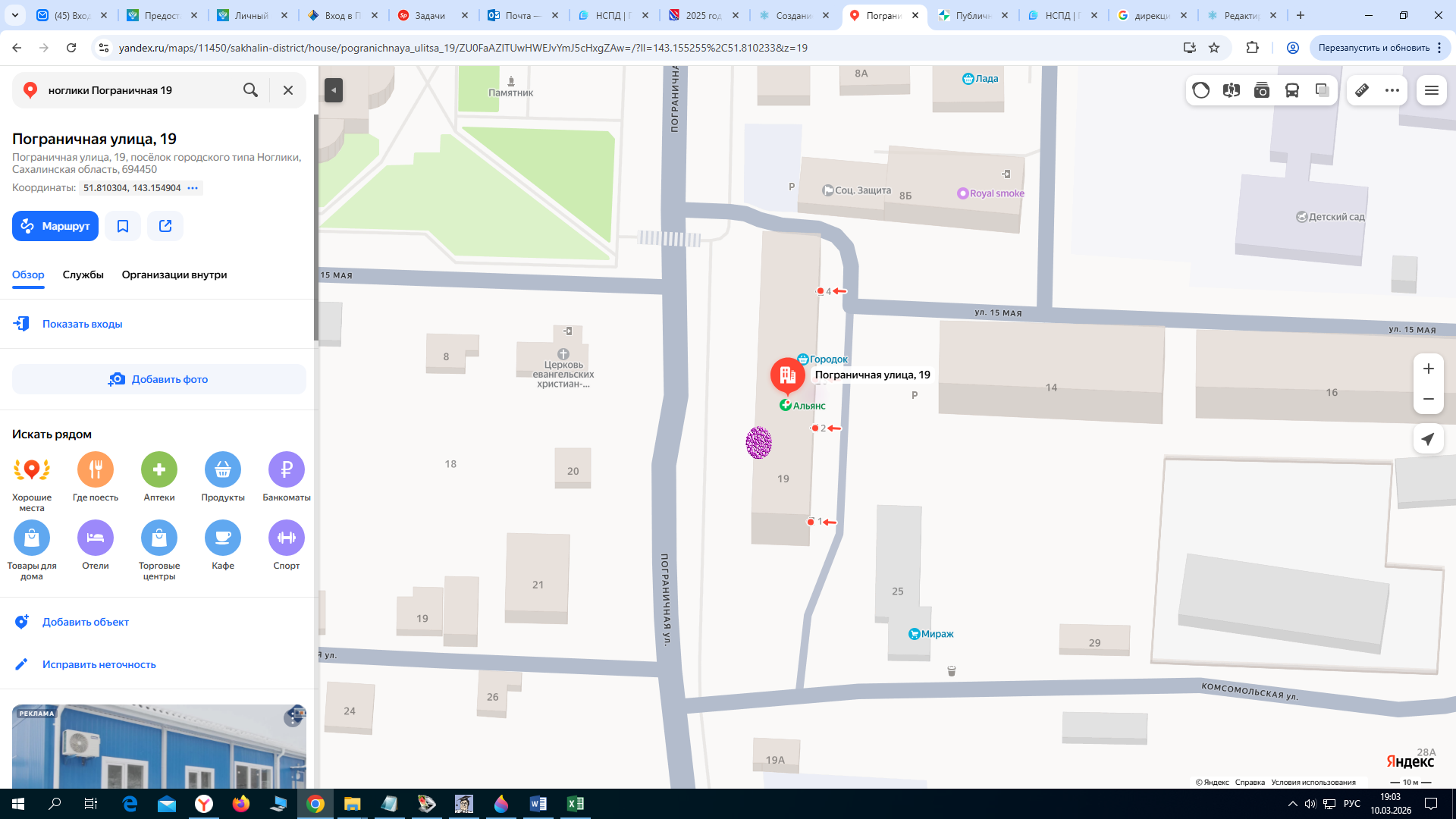Screen dimensions: 1456x819
Task: Select the Аптеки nearby icon
Action: coord(159,469)
